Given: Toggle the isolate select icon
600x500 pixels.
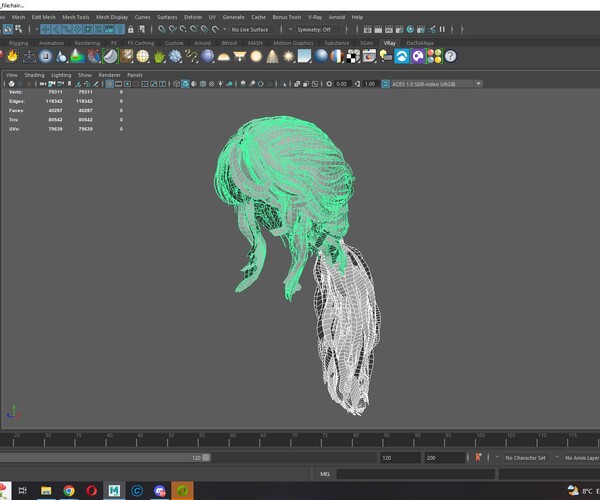Looking at the screenshot, I should pos(283,84).
